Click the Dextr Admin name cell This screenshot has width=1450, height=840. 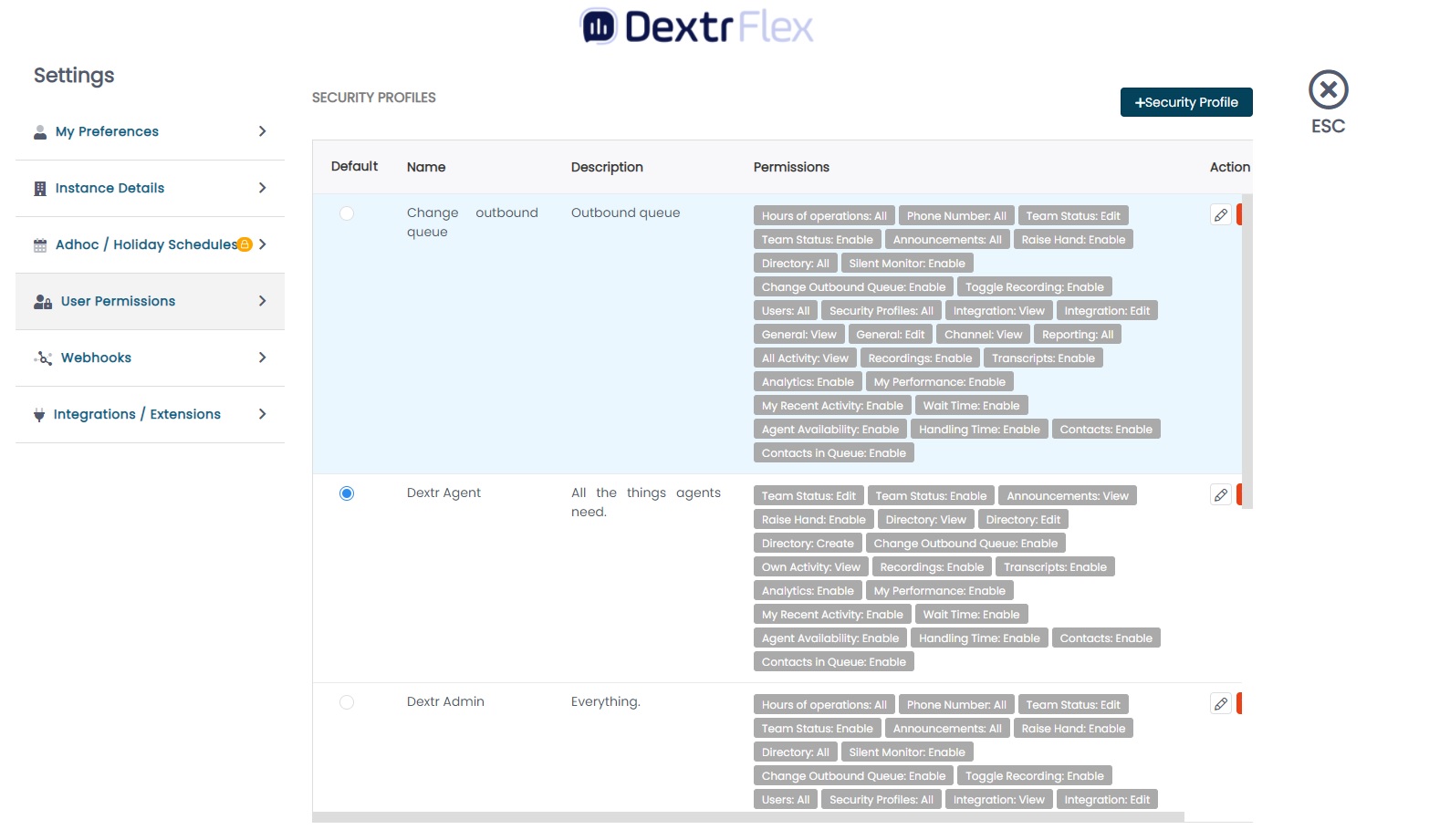click(x=445, y=701)
